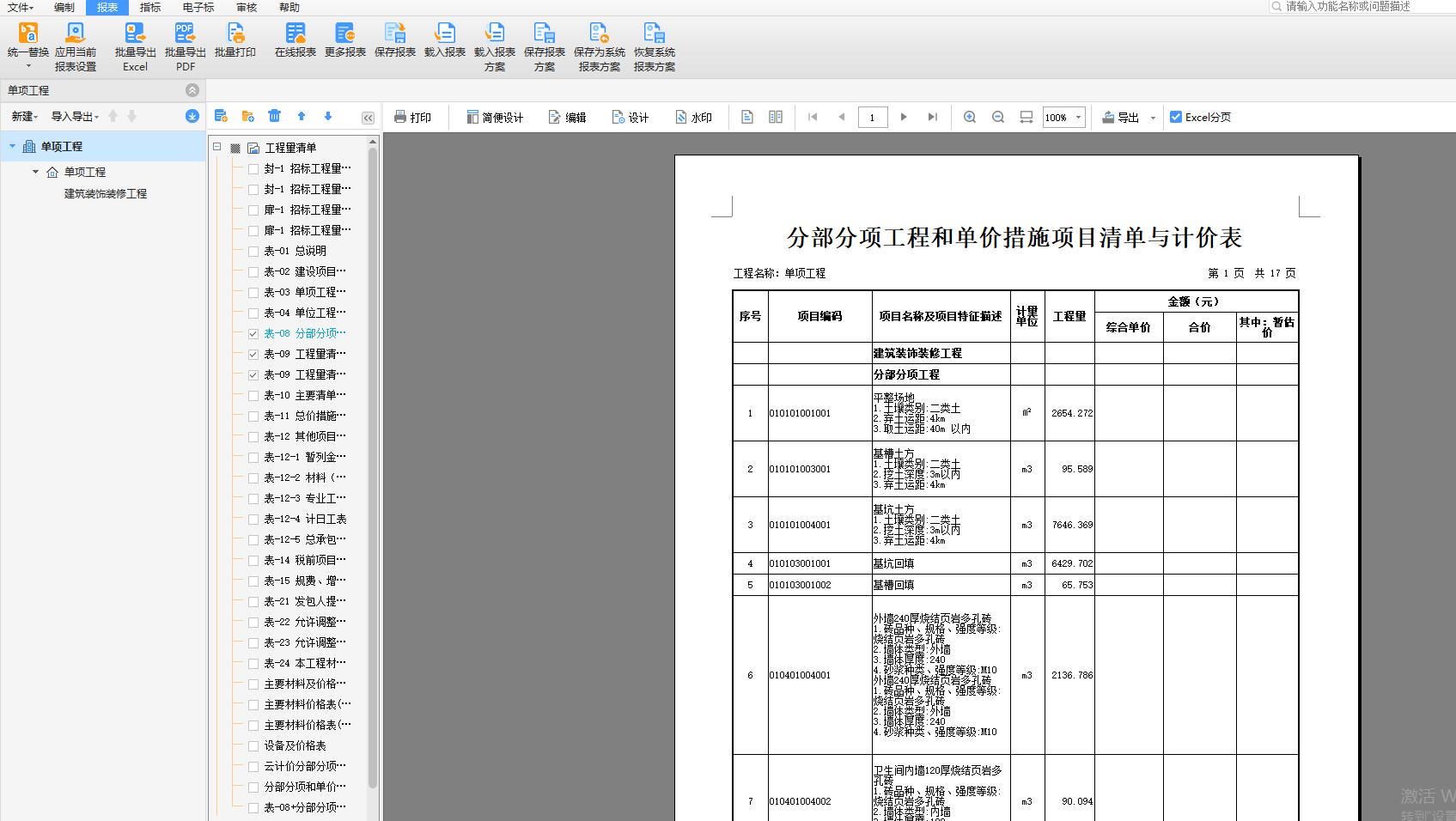Viewport: 1456px width, 821px height.
Task: Switch to the 编制 tab
Action: (64, 7)
